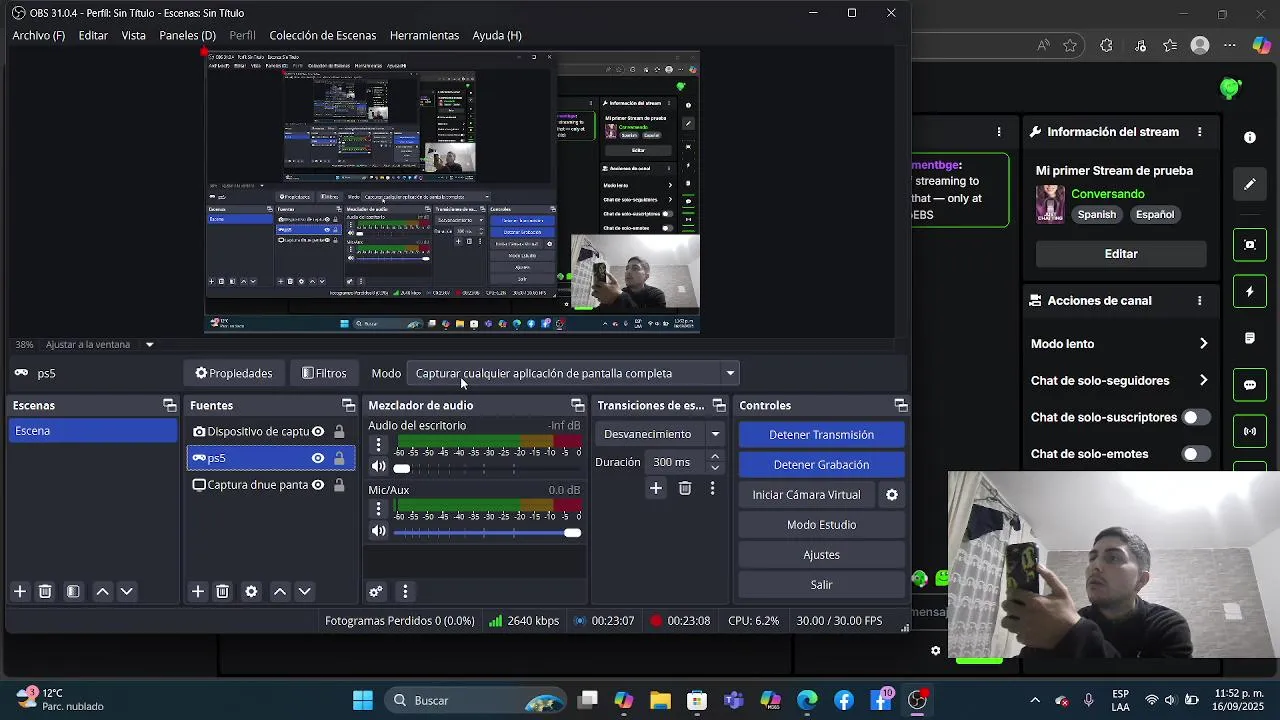This screenshot has width=1280, height=720.
Task: Decrease transition duration with down arrow
Action: click(714, 468)
